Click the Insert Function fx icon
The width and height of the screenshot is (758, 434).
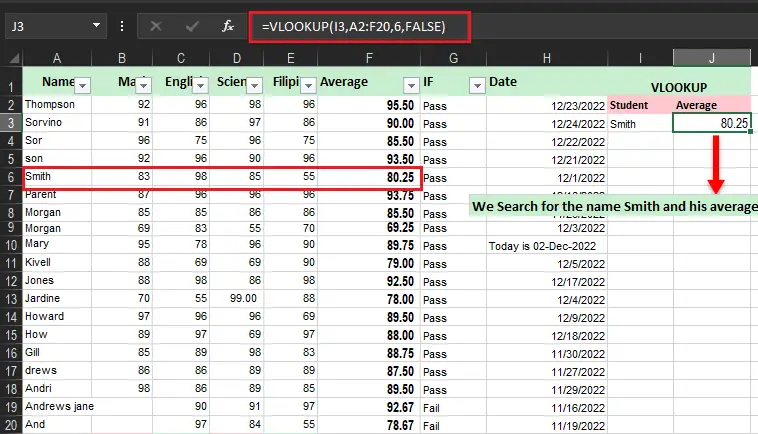[227, 26]
